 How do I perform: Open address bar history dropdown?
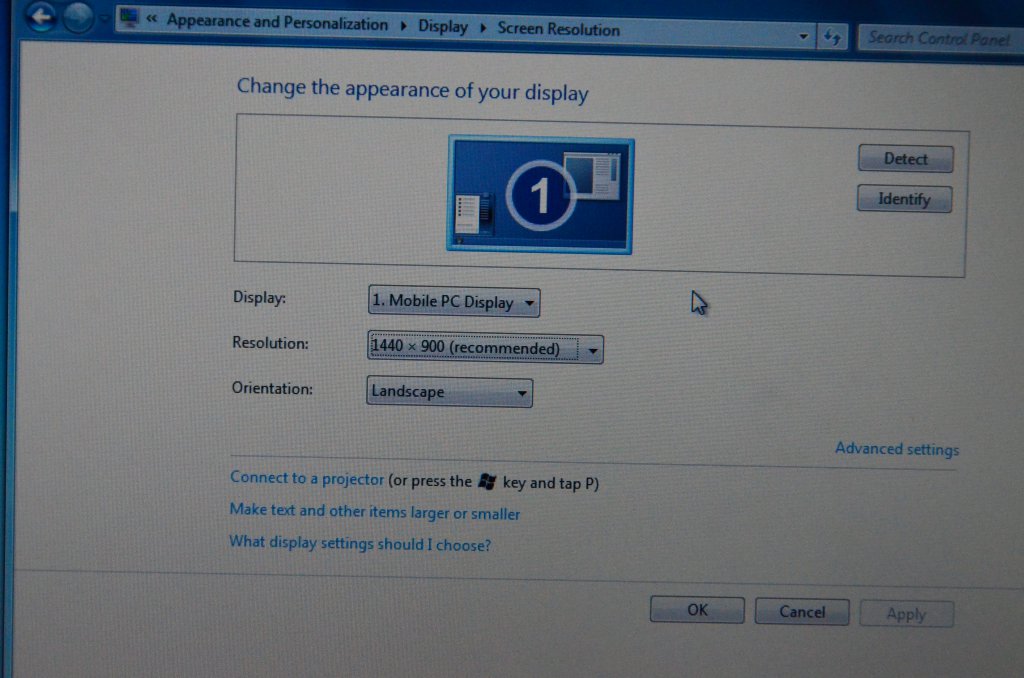pos(803,37)
